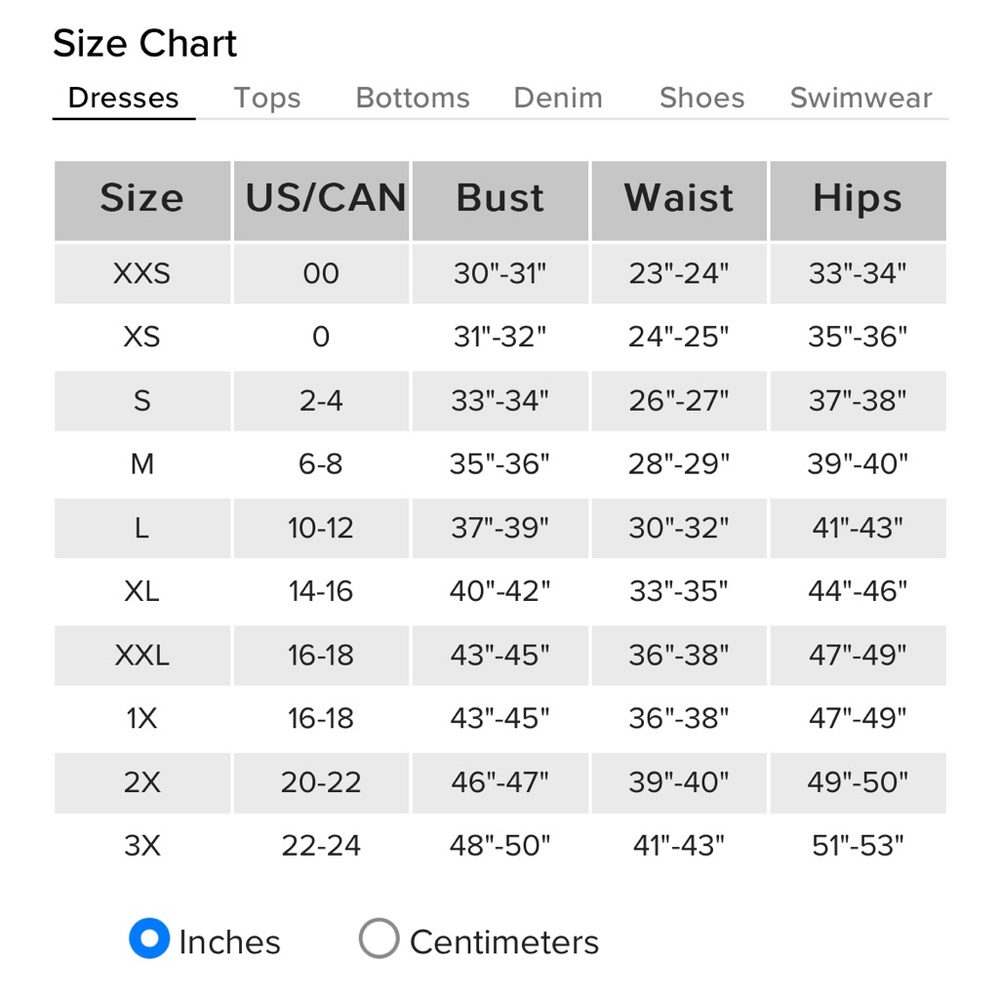Screen dimensions: 1000x1000
Task: Switch to the Tops tab
Action: (267, 98)
